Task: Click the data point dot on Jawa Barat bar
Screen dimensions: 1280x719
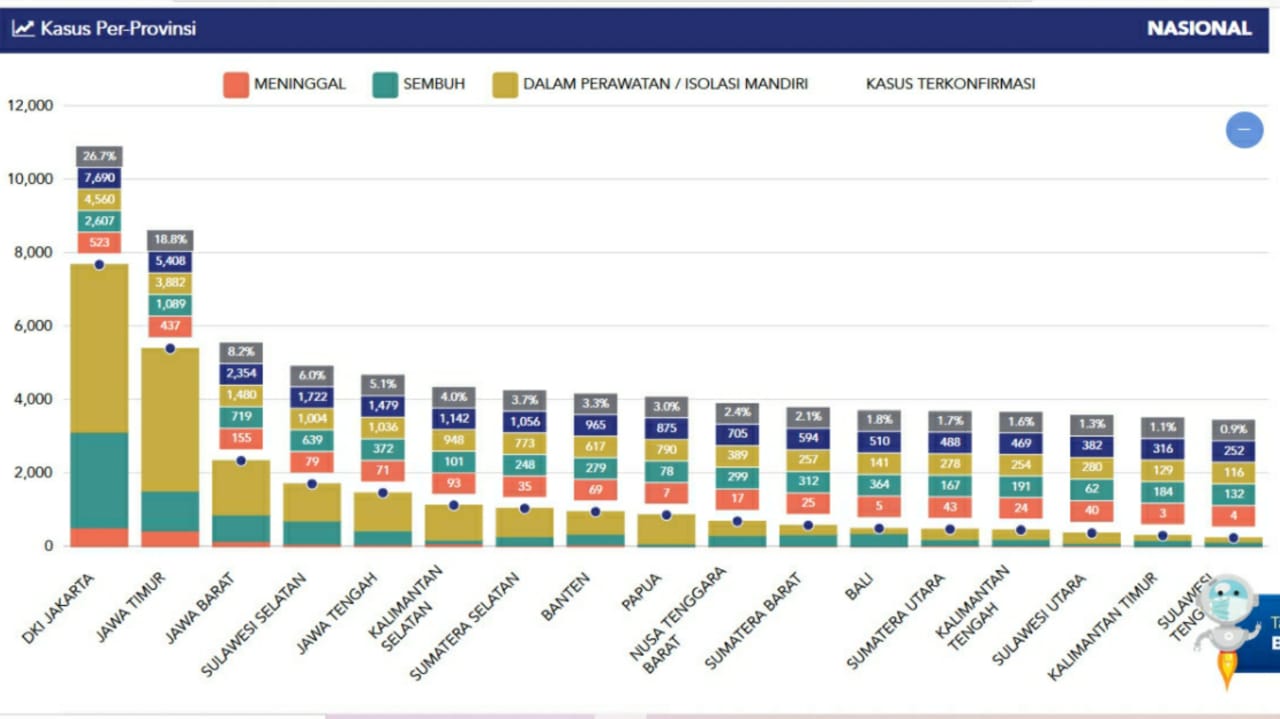Action: [241, 461]
